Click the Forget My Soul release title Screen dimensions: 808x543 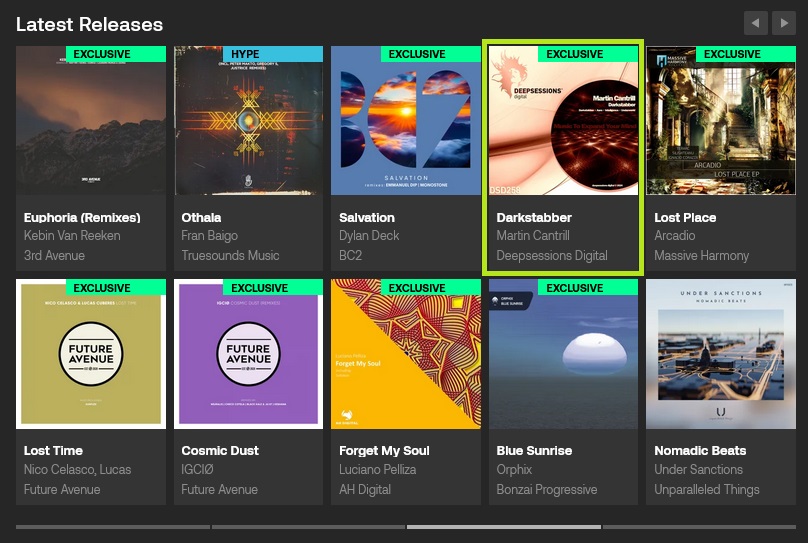click(384, 451)
